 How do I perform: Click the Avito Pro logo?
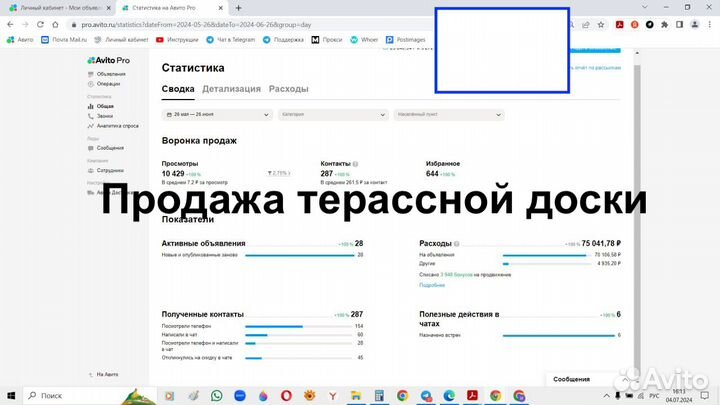pyautogui.click(x=108, y=60)
